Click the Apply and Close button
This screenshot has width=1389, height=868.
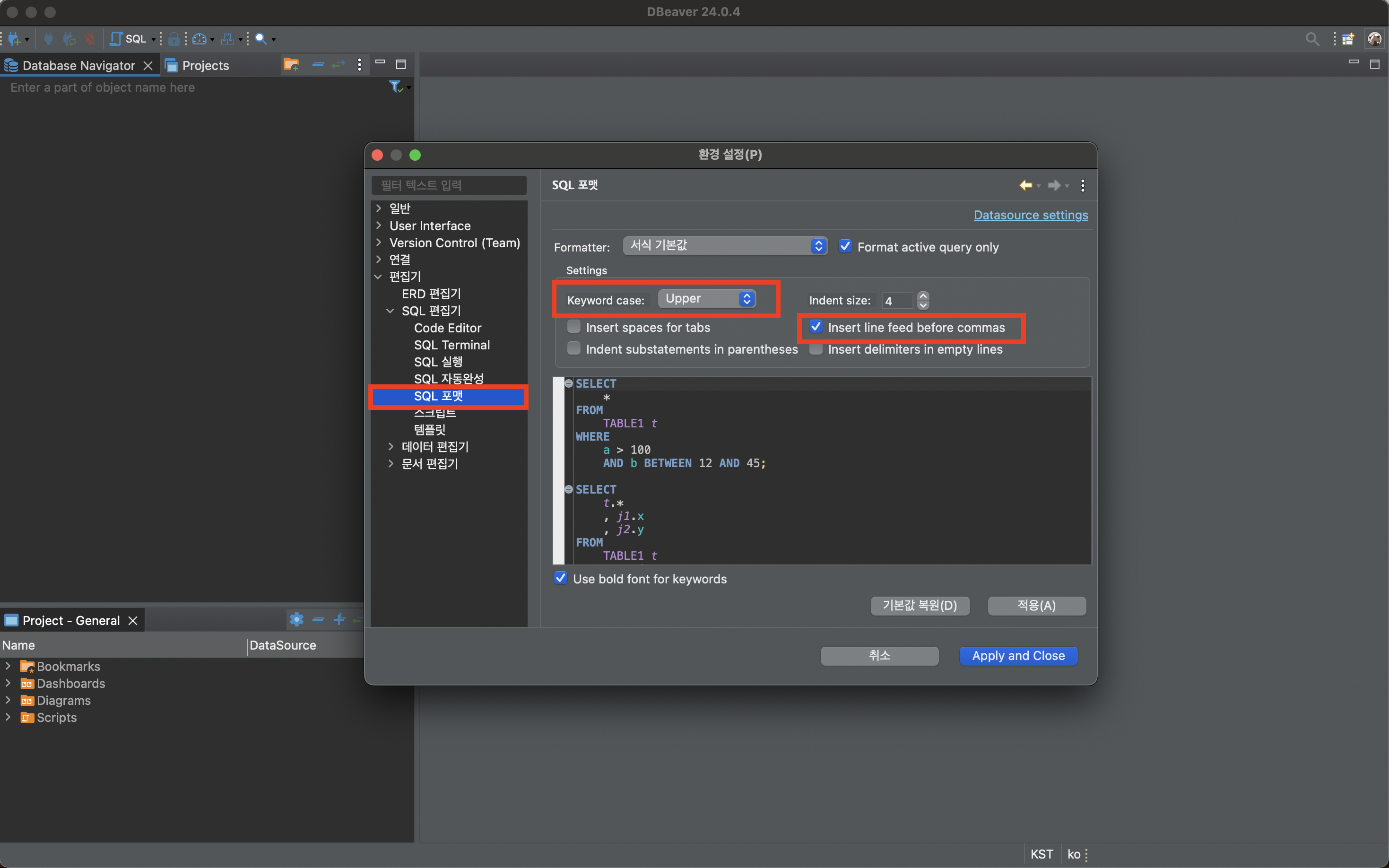(1018, 656)
